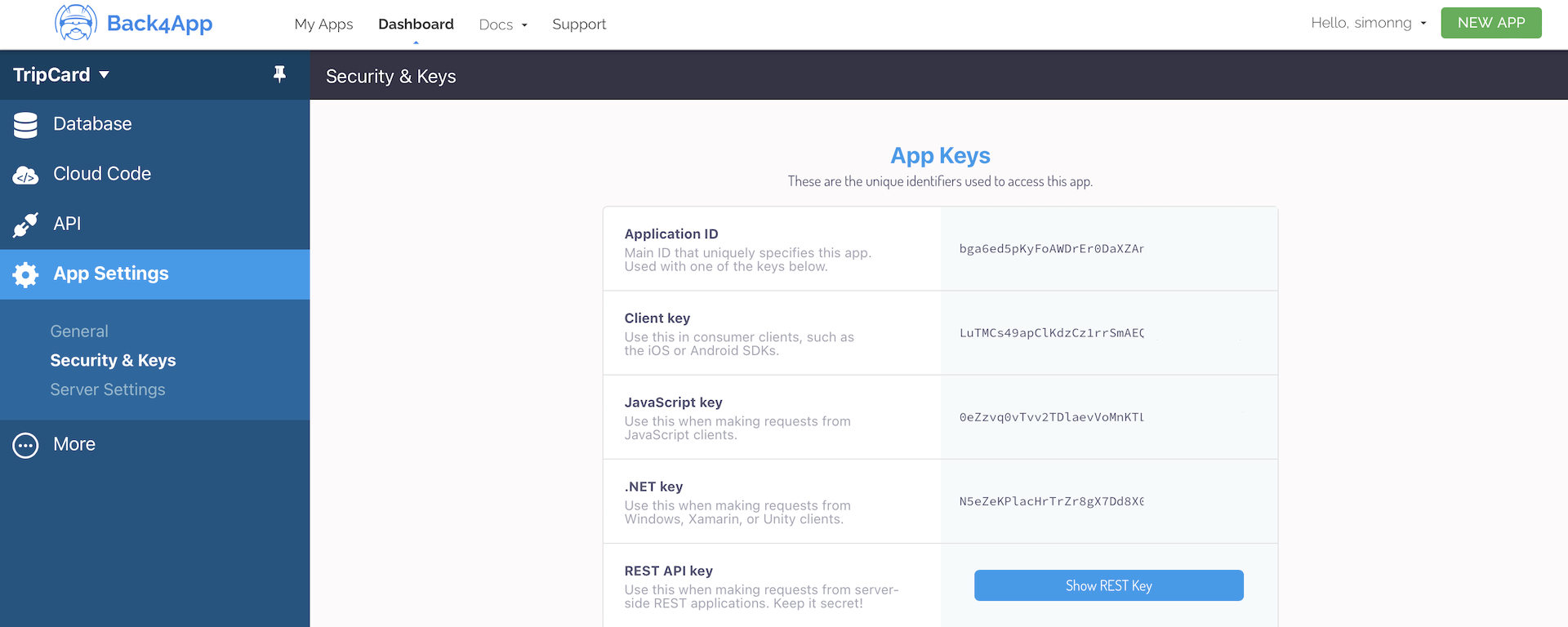Select the Dashboard nav item
Viewport: 1568px width, 627px height.
pos(416,24)
